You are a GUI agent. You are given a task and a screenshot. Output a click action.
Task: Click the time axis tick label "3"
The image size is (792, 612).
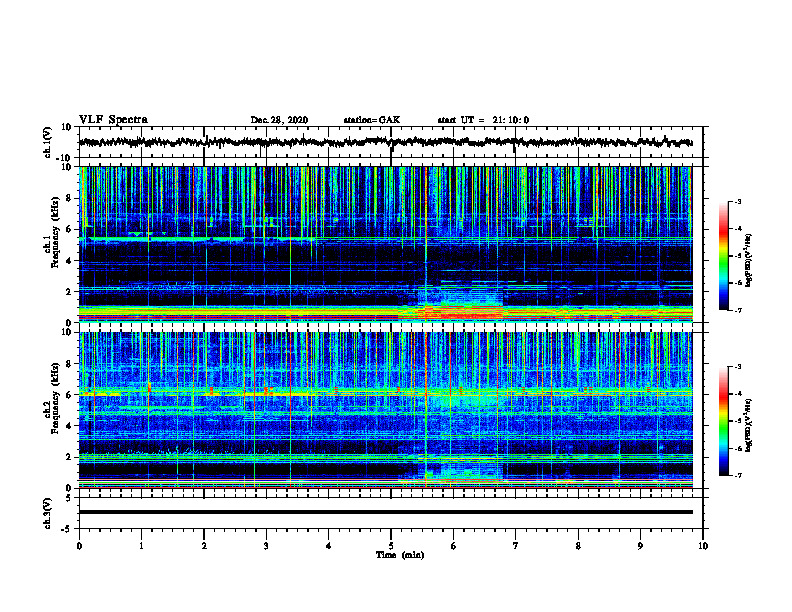[x=266, y=546]
